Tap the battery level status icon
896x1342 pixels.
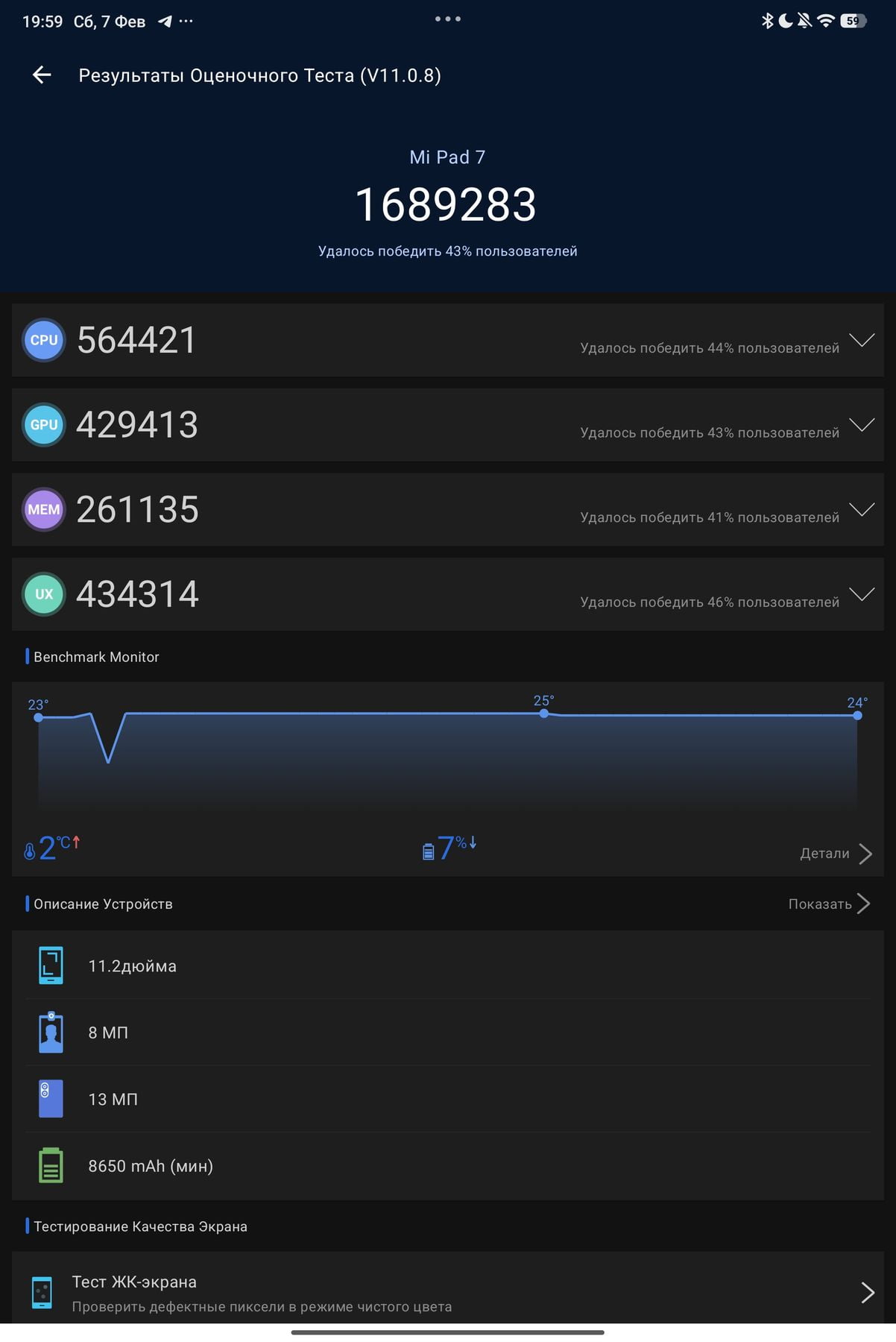(853, 21)
